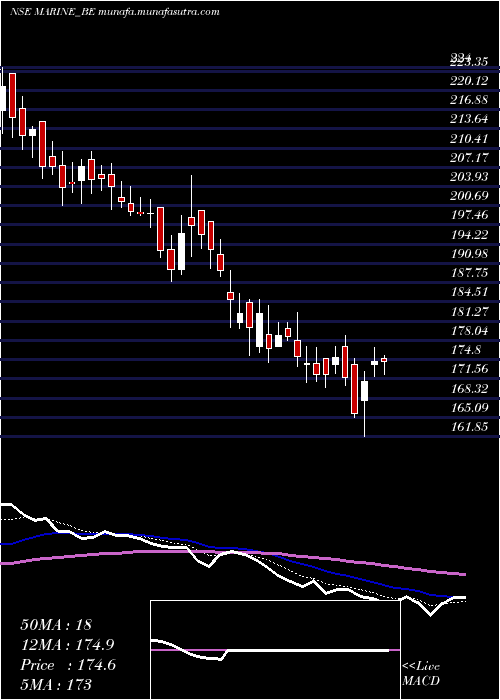Click inside the MACD inset chart box
Screen dimensions: 500x700
[275, 650]
